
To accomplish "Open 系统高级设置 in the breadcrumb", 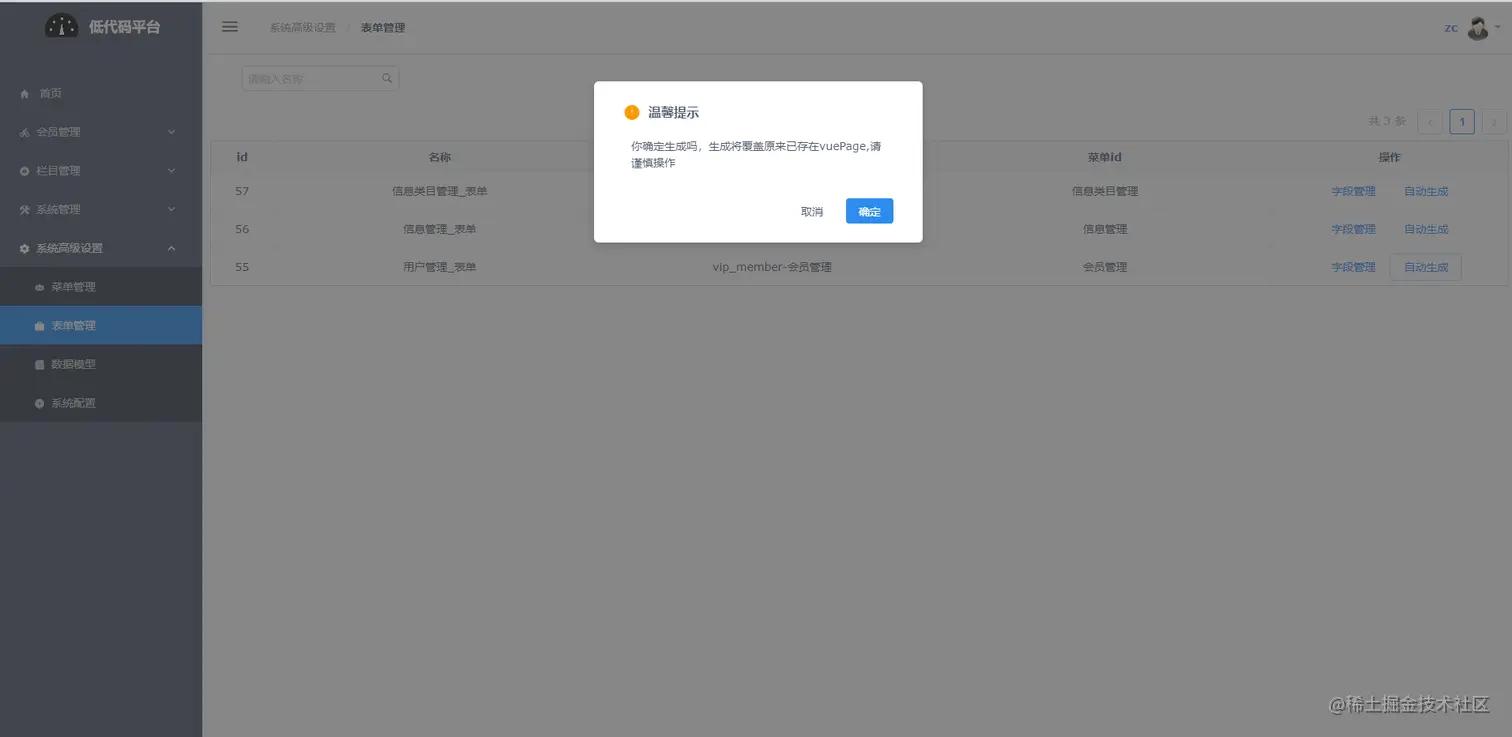I will [x=300, y=28].
